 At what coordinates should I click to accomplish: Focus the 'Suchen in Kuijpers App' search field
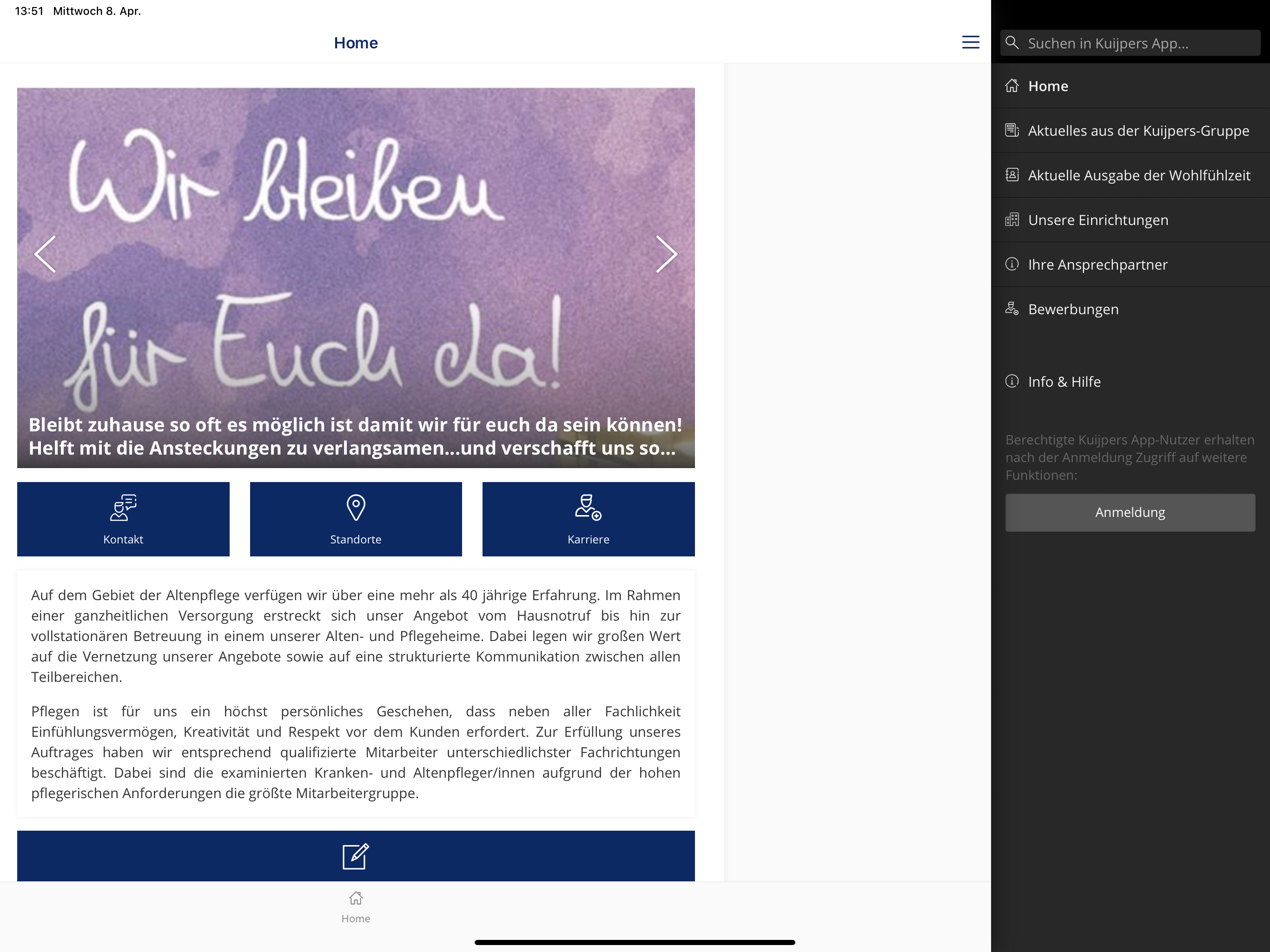[x=1130, y=43]
